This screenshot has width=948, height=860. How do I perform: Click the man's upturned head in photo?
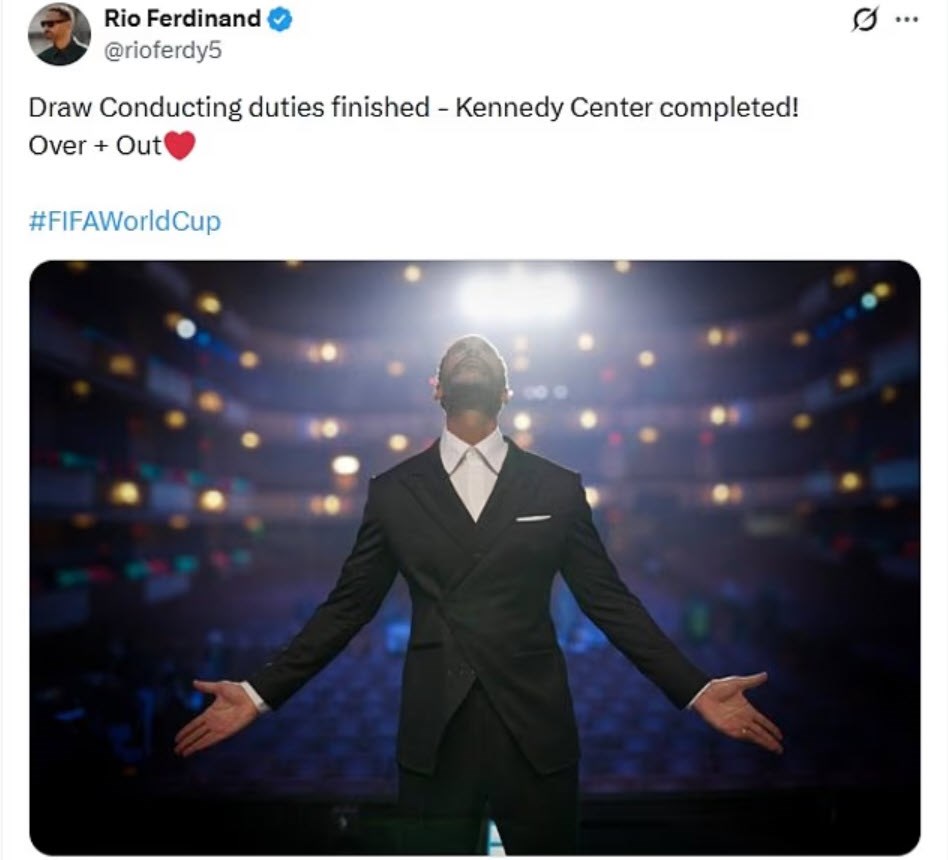(474, 378)
